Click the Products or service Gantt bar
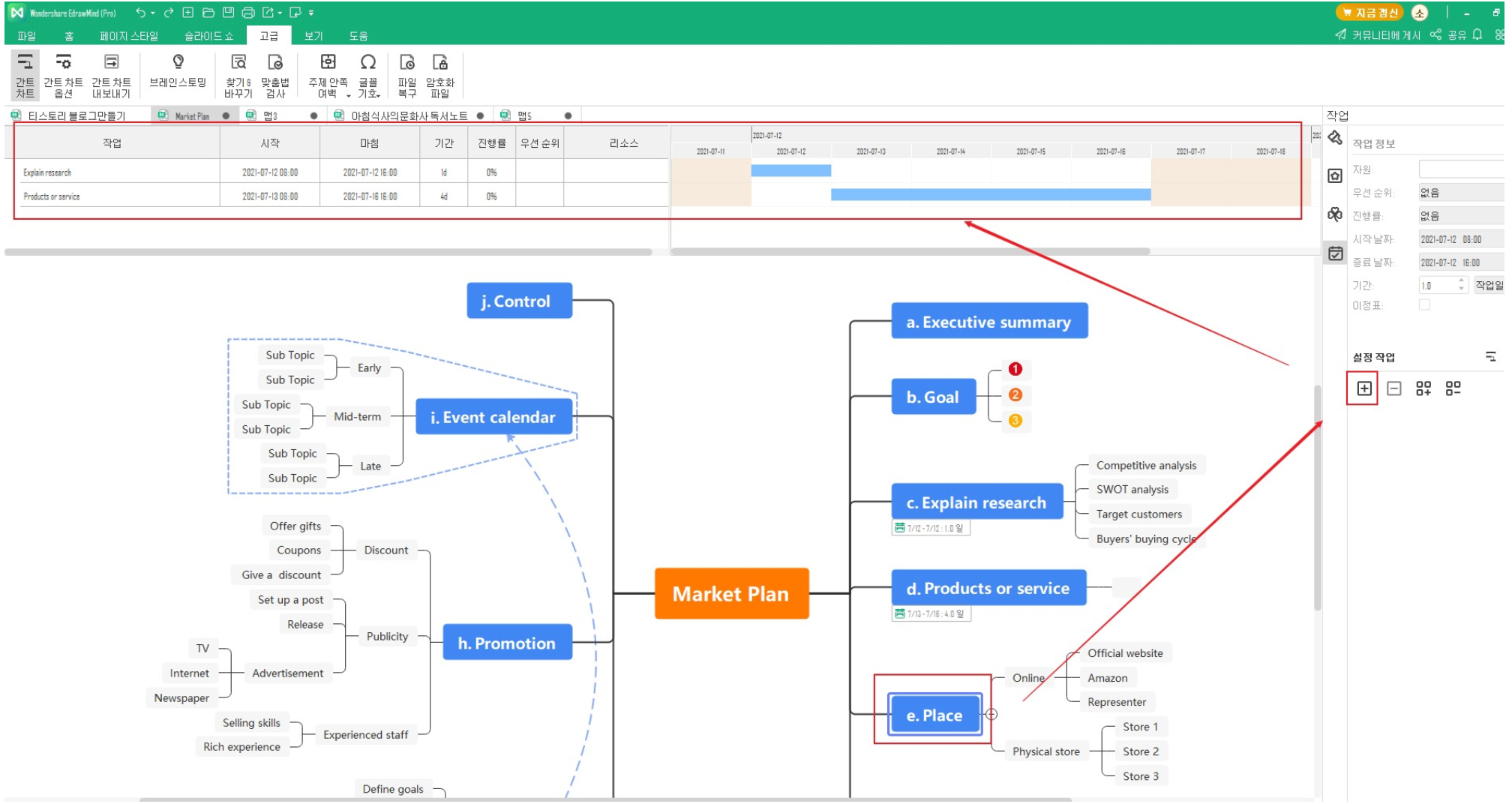The width and height of the screenshot is (1512, 804). pos(990,195)
